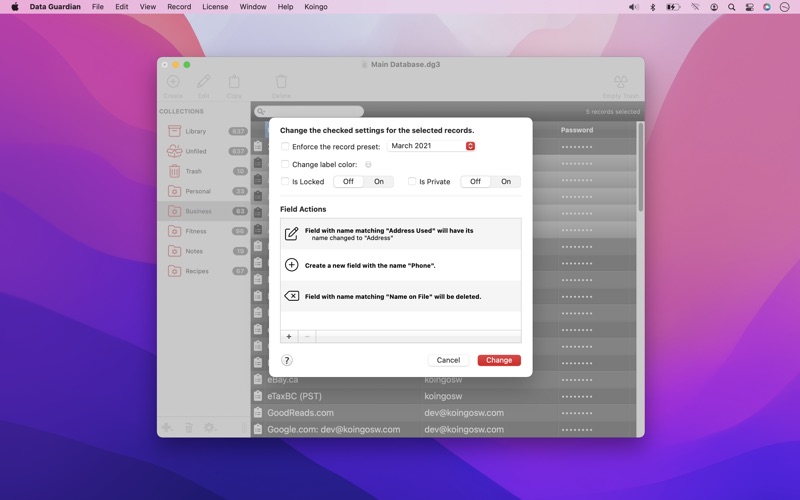
Task: Select the Address Used rename action row
Action: click(401, 234)
